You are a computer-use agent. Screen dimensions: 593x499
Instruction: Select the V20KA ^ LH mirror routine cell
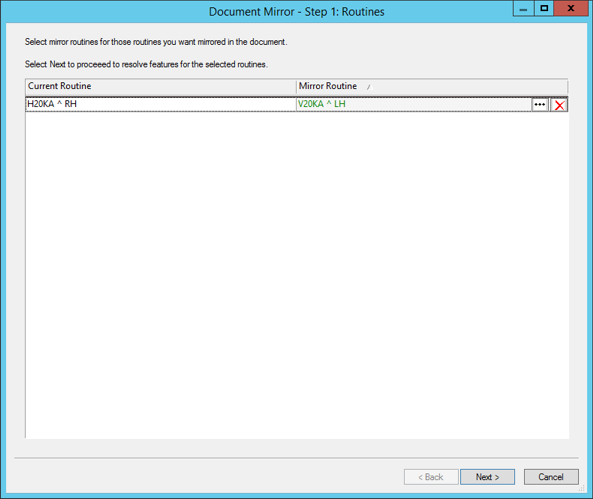click(x=414, y=104)
